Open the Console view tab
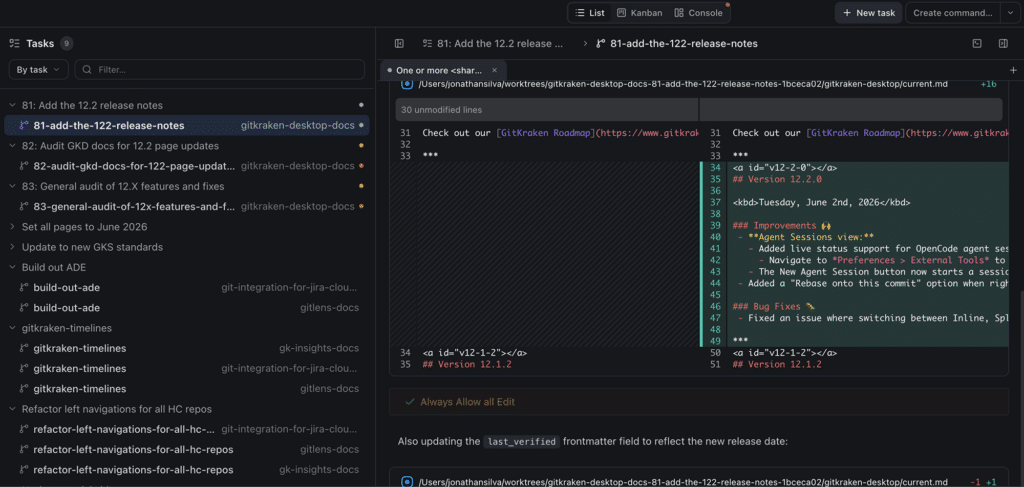 click(x=698, y=12)
